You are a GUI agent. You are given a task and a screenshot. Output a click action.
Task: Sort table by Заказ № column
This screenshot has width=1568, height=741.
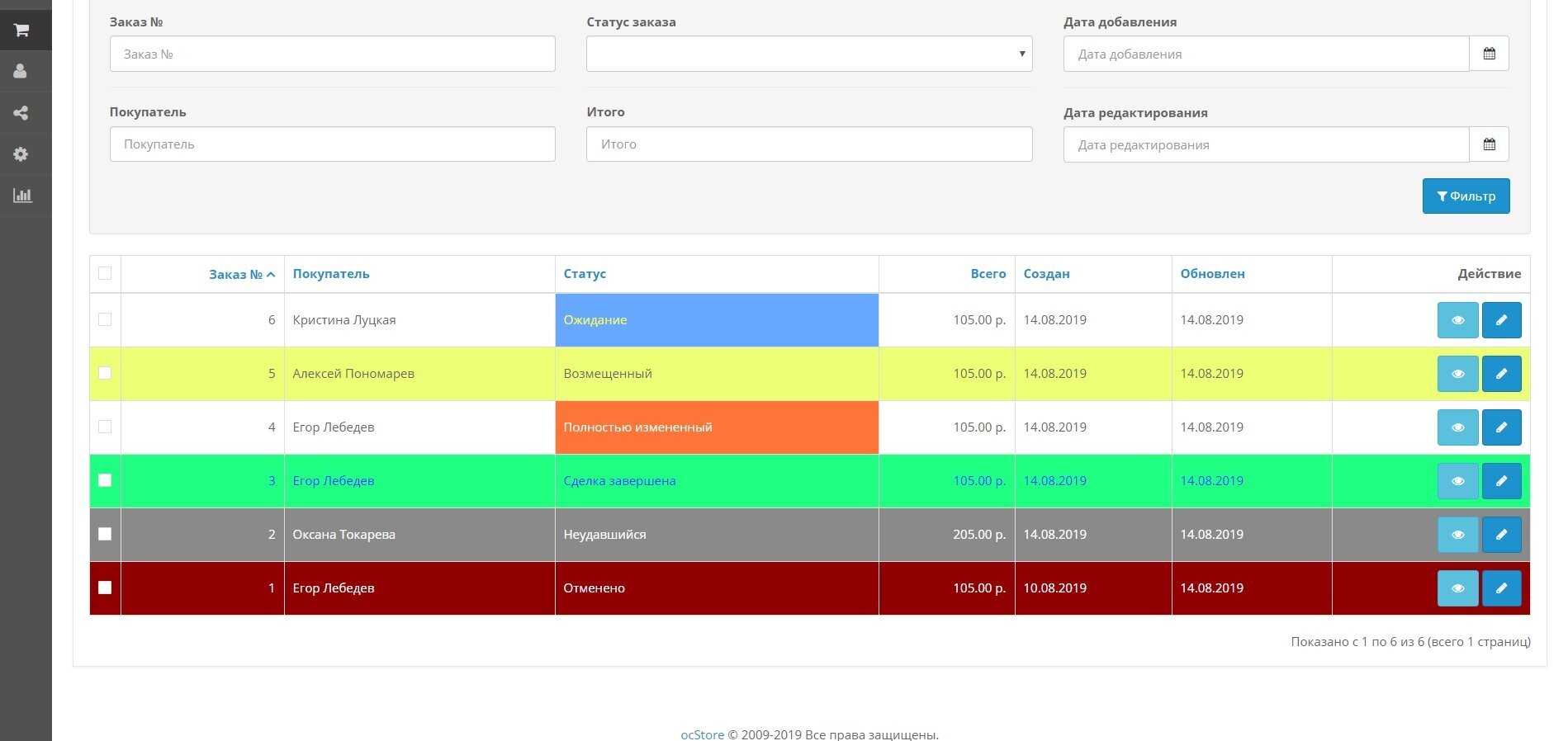[235, 275]
